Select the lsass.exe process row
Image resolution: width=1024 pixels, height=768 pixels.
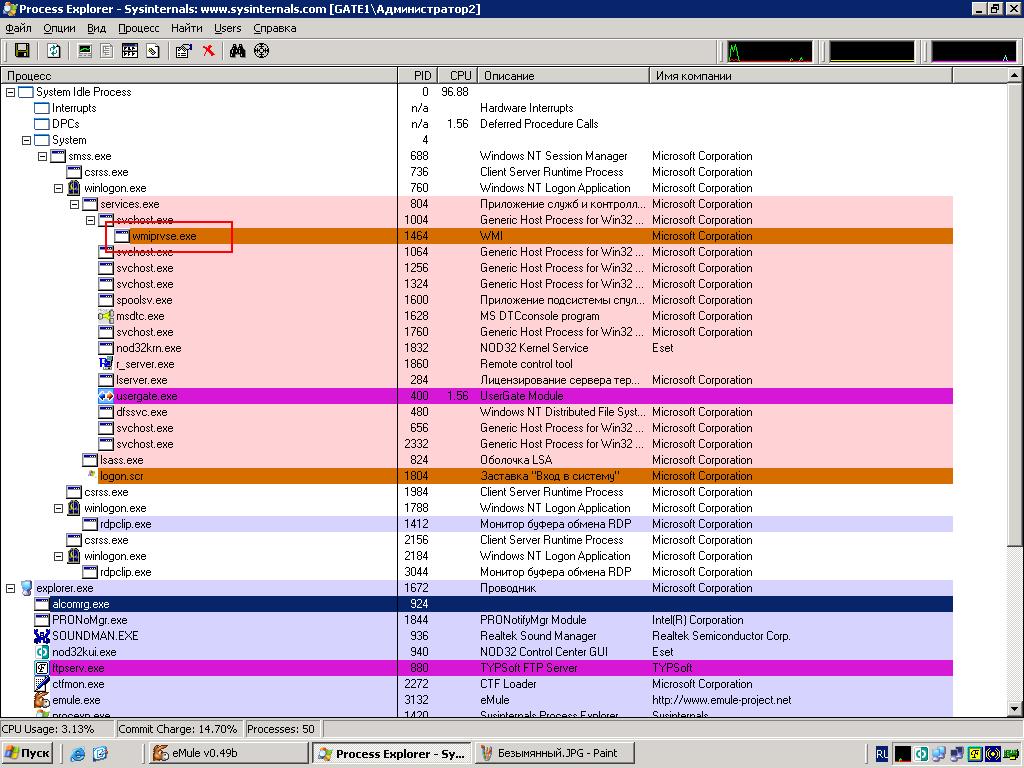point(477,460)
